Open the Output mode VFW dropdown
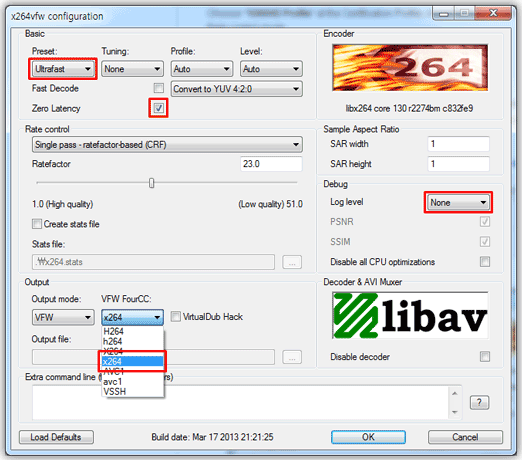This screenshot has height=460, width=522. tap(63, 317)
